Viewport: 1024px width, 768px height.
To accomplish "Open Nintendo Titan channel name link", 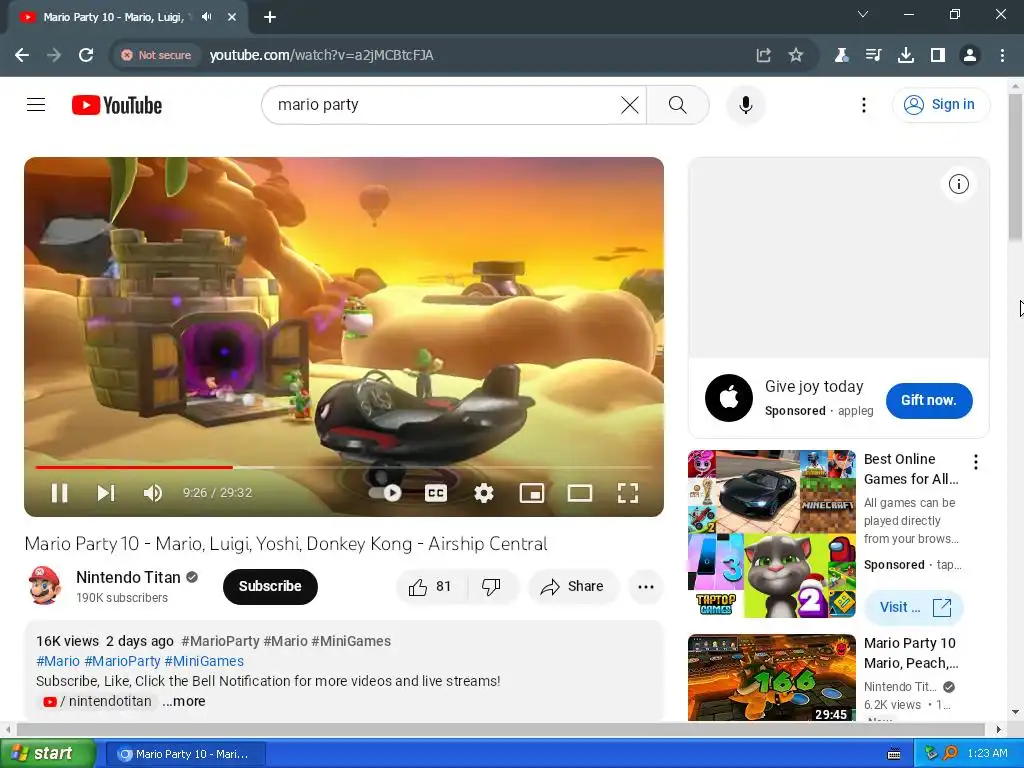I will coord(128,577).
